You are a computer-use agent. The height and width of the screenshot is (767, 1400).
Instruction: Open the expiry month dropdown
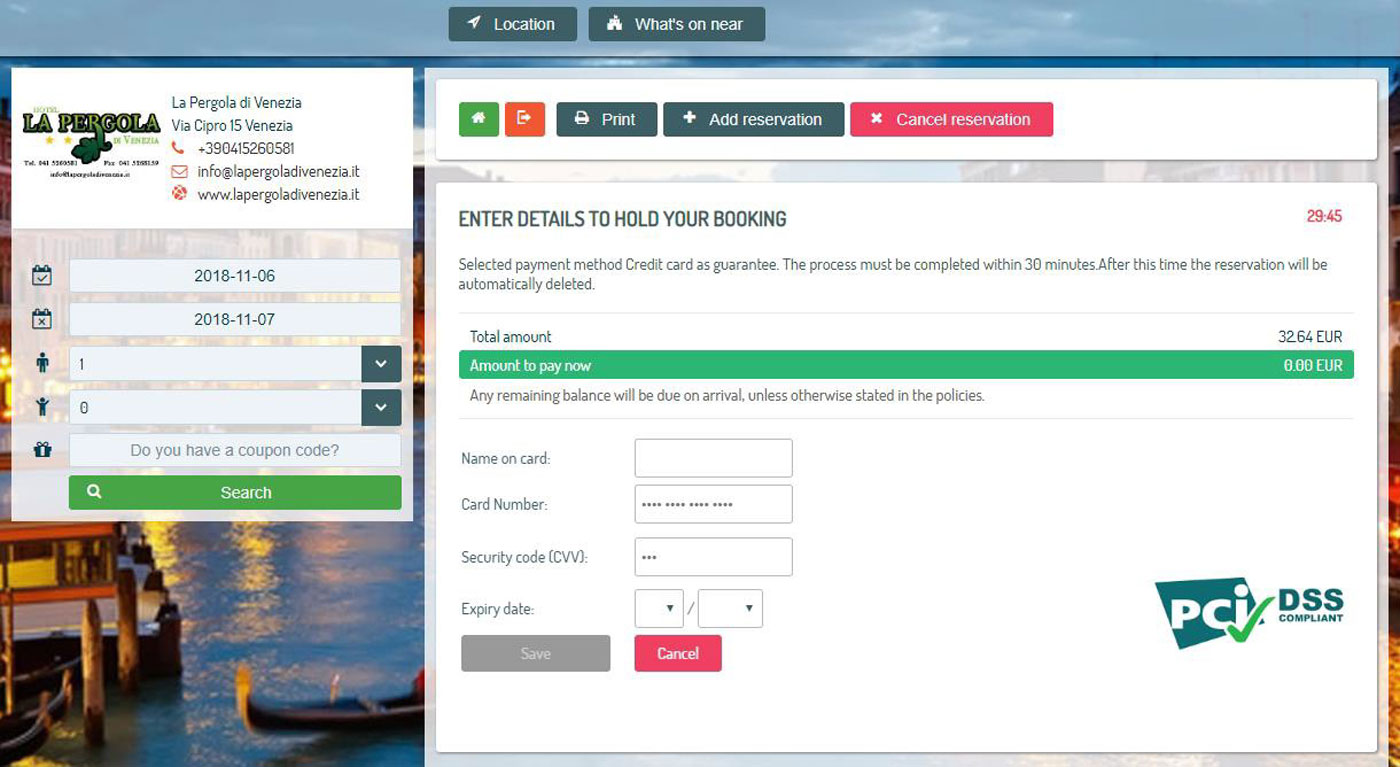pos(659,609)
